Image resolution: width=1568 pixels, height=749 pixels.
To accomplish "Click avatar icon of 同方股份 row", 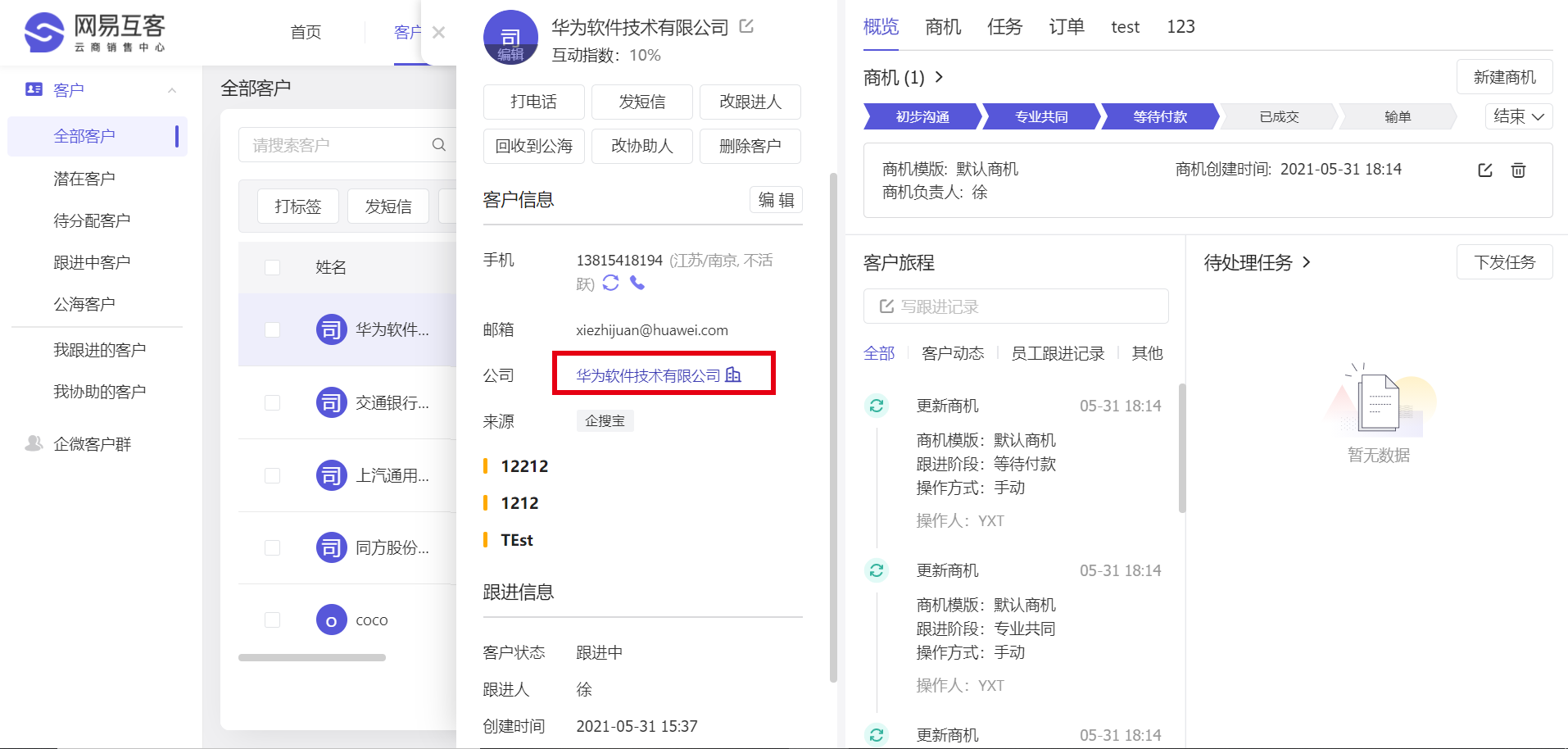I will [x=331, y=547].
